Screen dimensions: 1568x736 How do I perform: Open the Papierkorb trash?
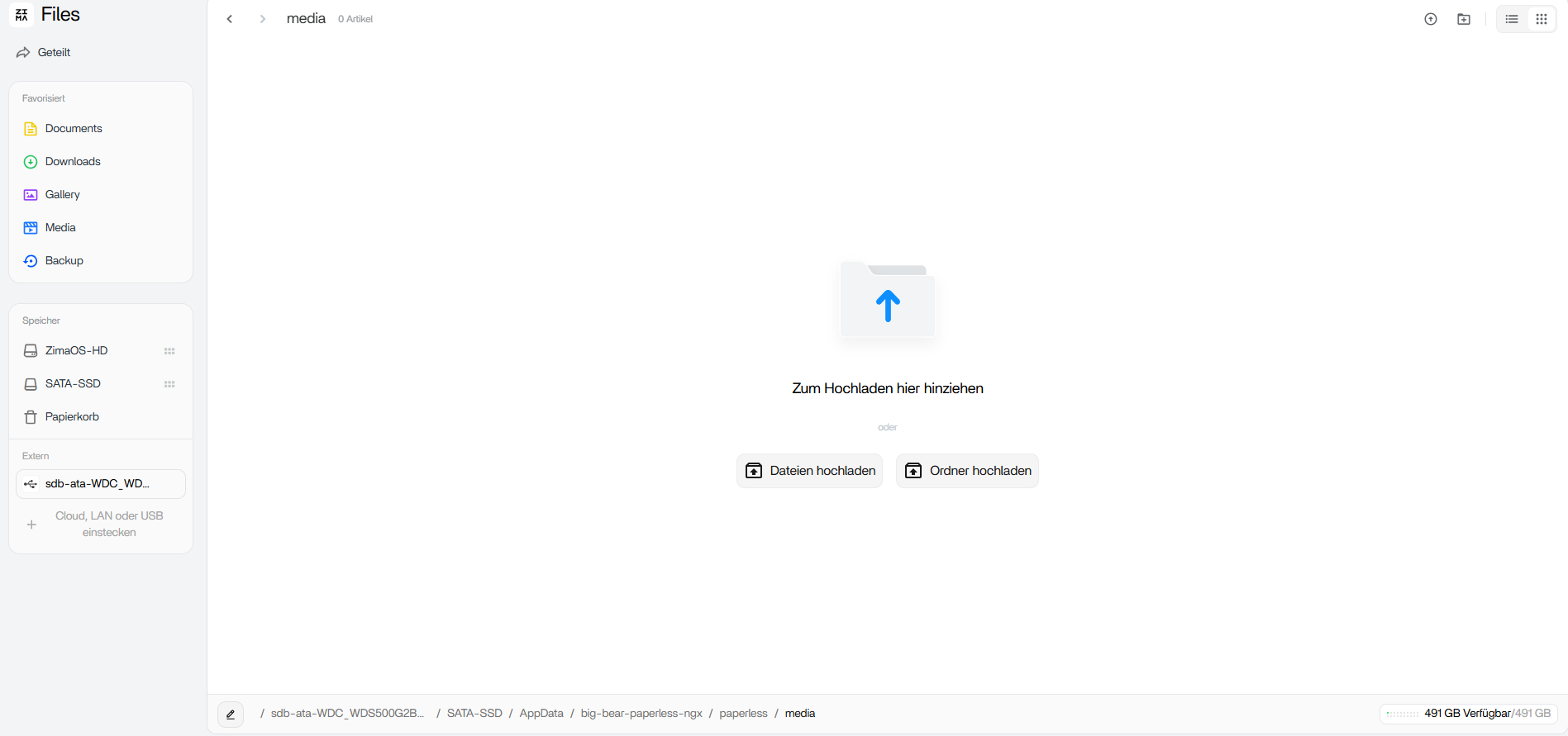[x=72, y=417]
